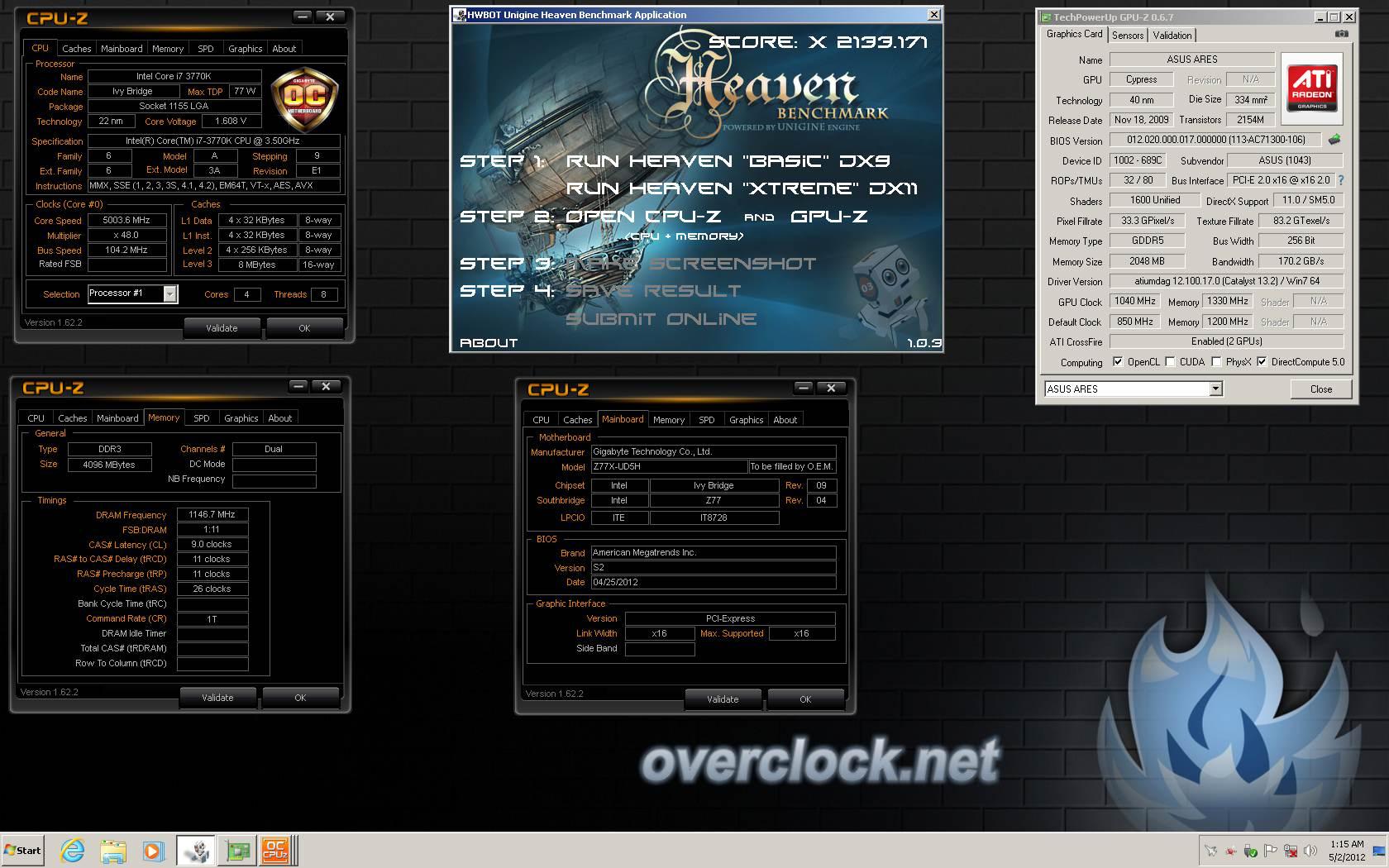
Task: Select the HWBOT Heaven robot taskbar icon
Action: (x=196, y=850)
